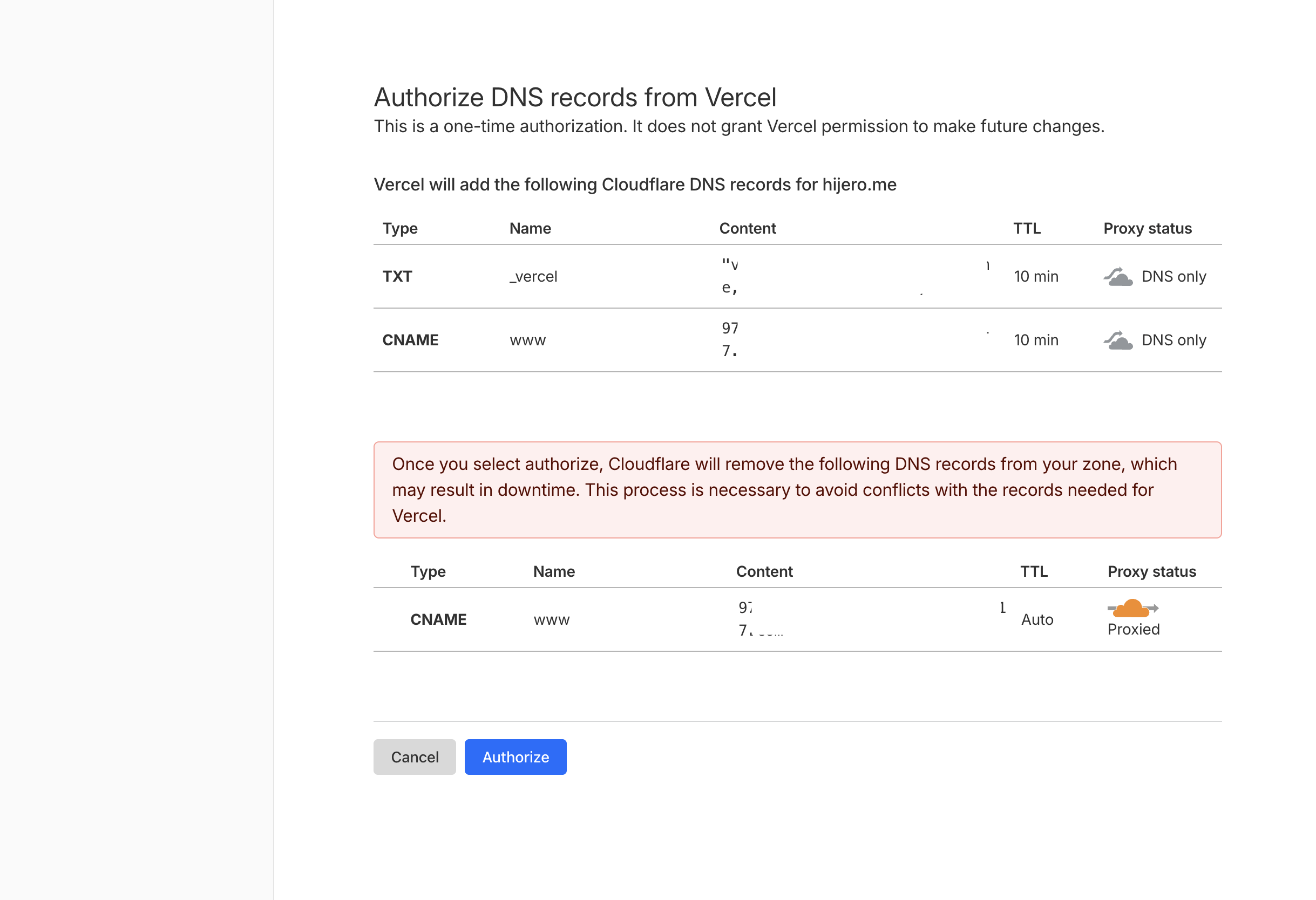The height and width of the screenshot is (900, 1316).
Task: Click the 10 min TTL in TXT row
Action: click(1036, 276)
